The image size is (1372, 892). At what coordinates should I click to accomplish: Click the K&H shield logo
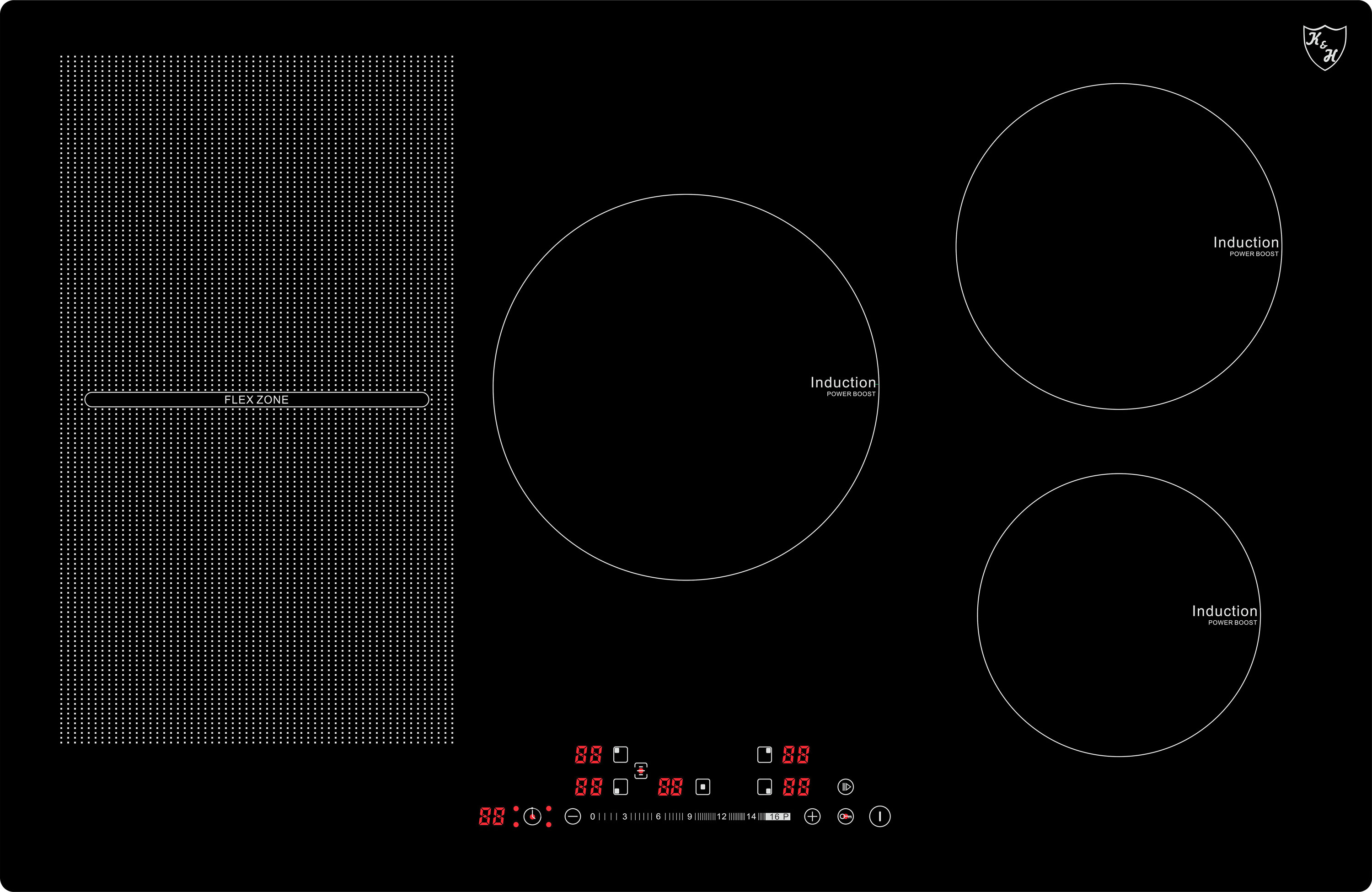[1325, 47]
